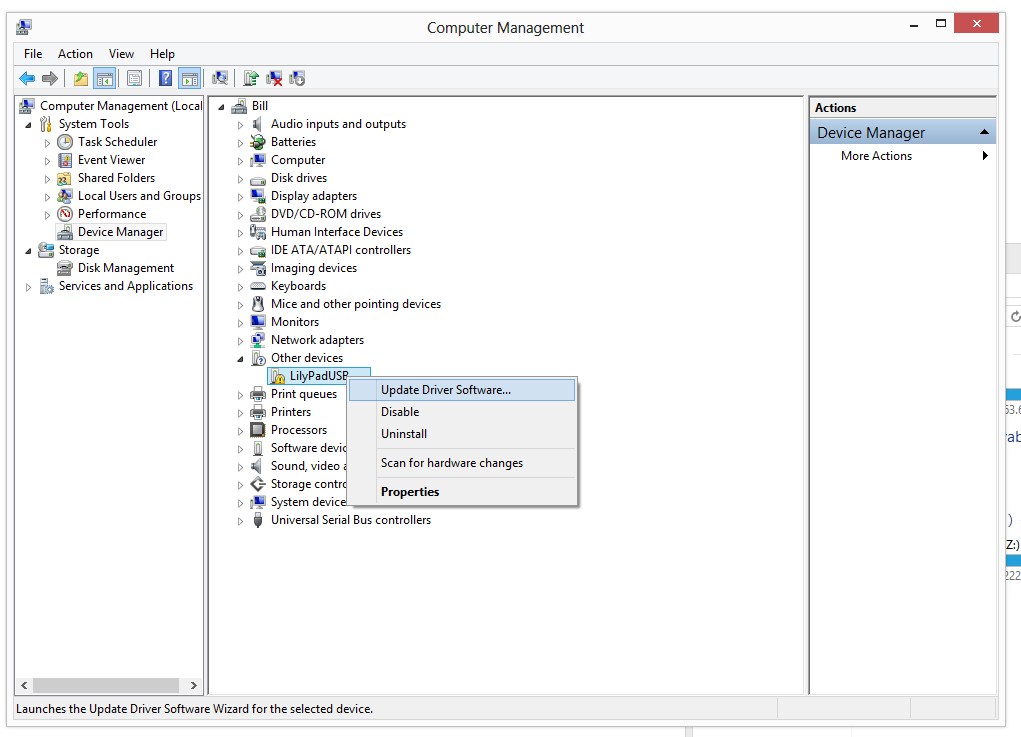Viewport: 1021px width, 737px height.
Task: Click the Print queues printer icon
Action: [258, 394]
